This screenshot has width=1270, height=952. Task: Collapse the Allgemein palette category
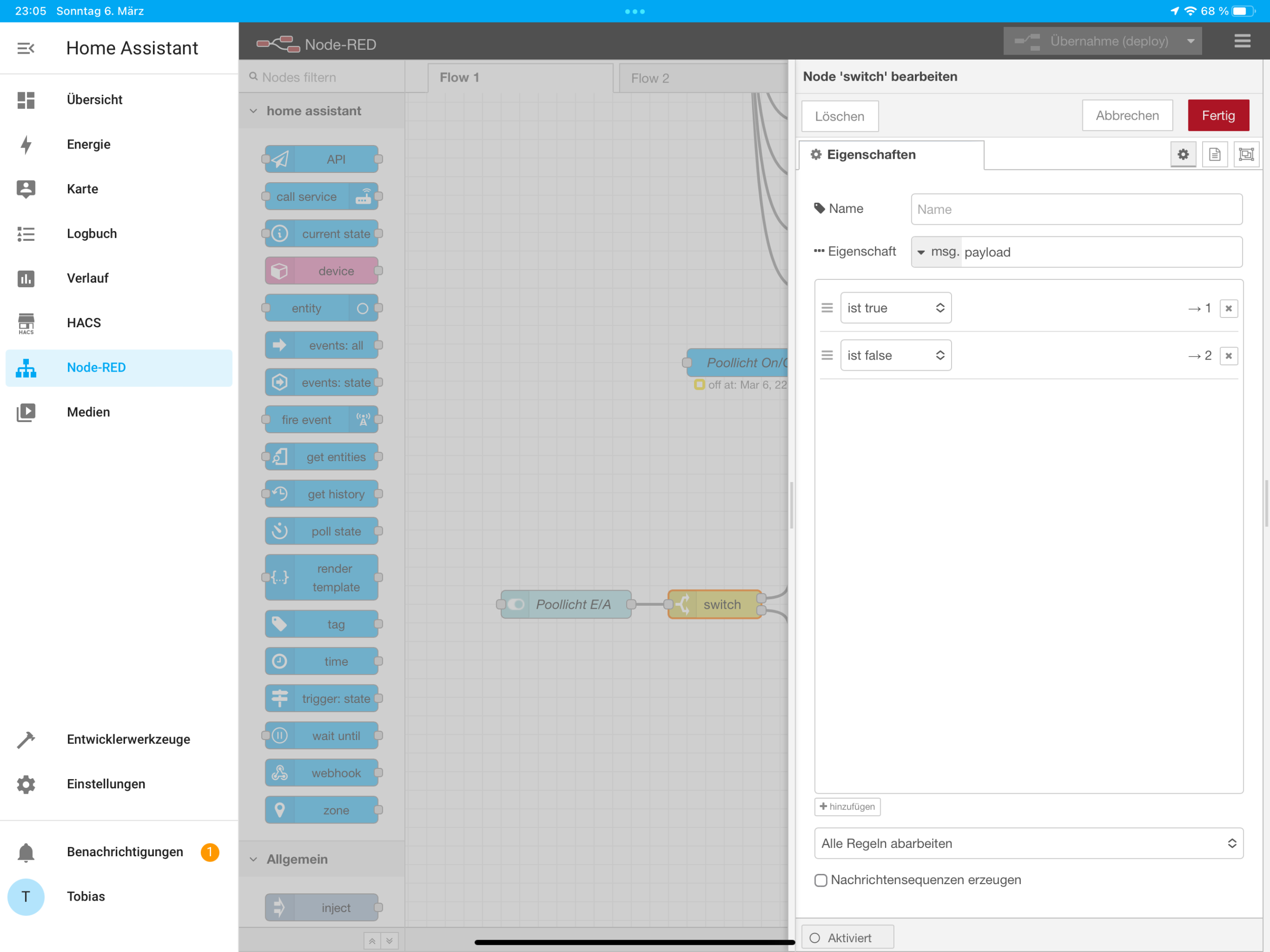253,860
